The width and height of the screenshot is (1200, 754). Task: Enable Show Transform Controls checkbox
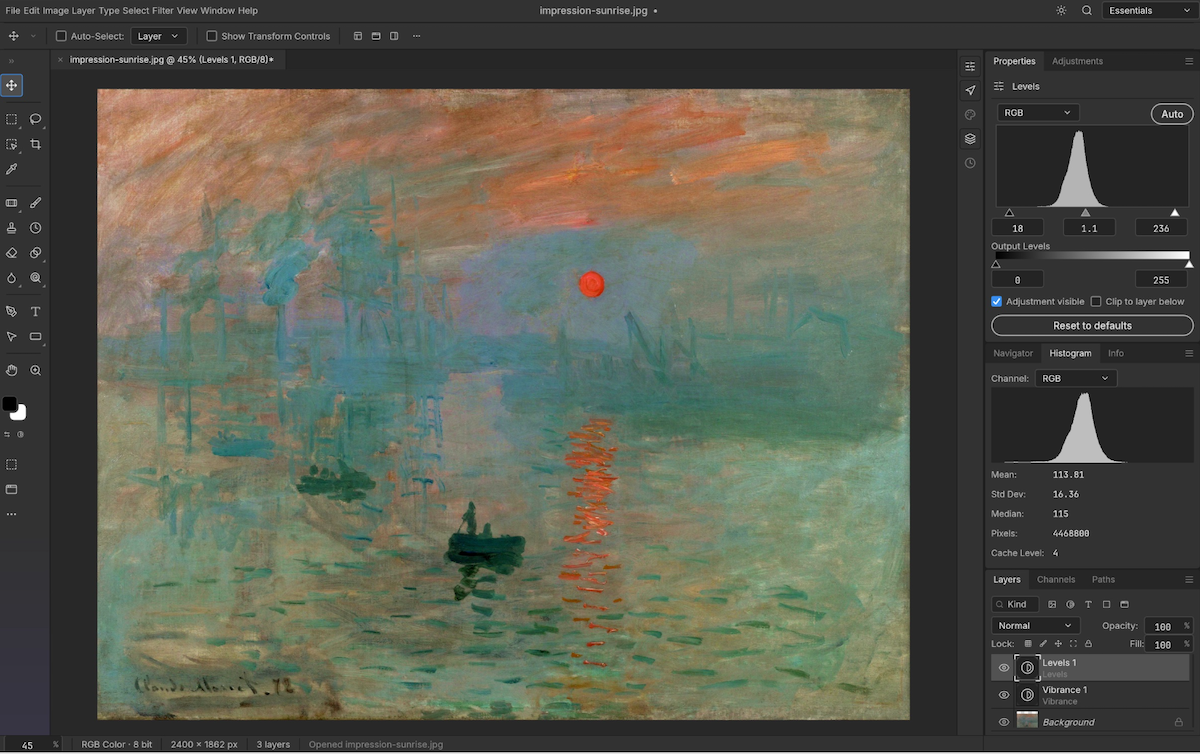[x=212, y=36]
